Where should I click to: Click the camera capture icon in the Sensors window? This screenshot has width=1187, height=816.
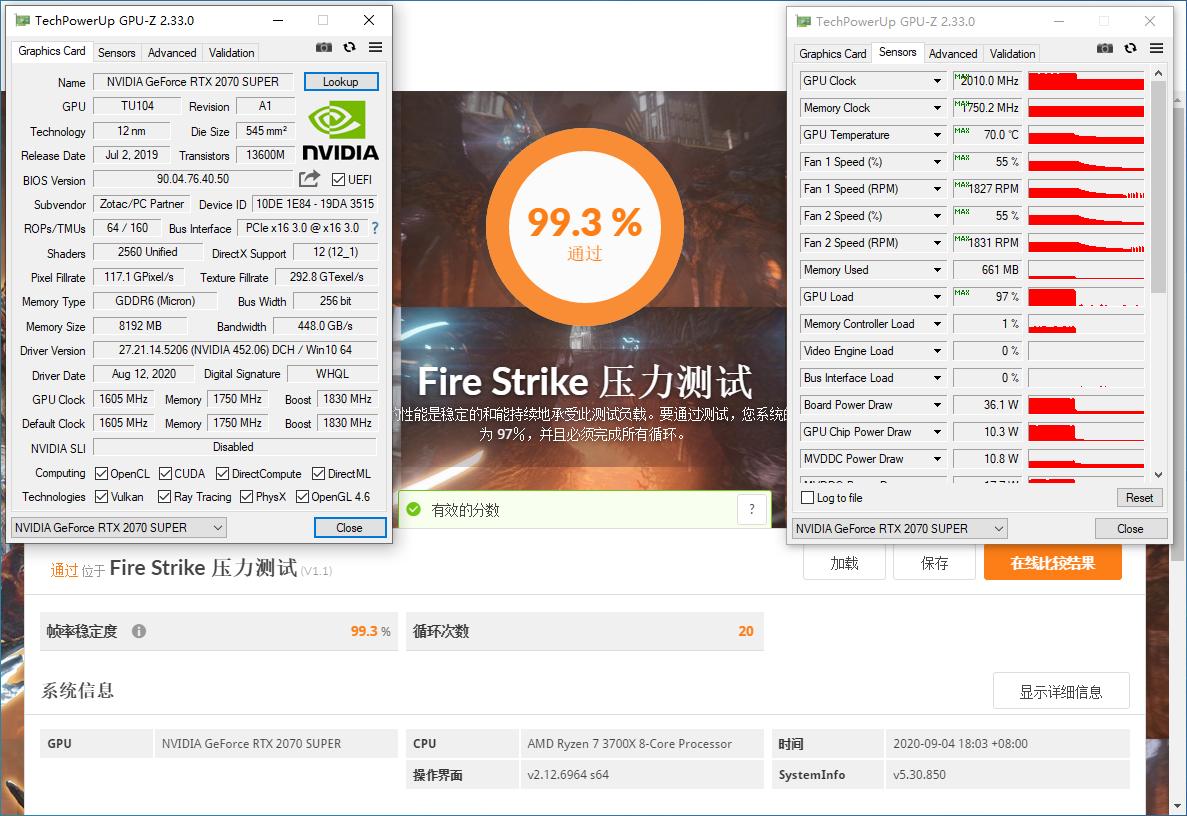1104,47
